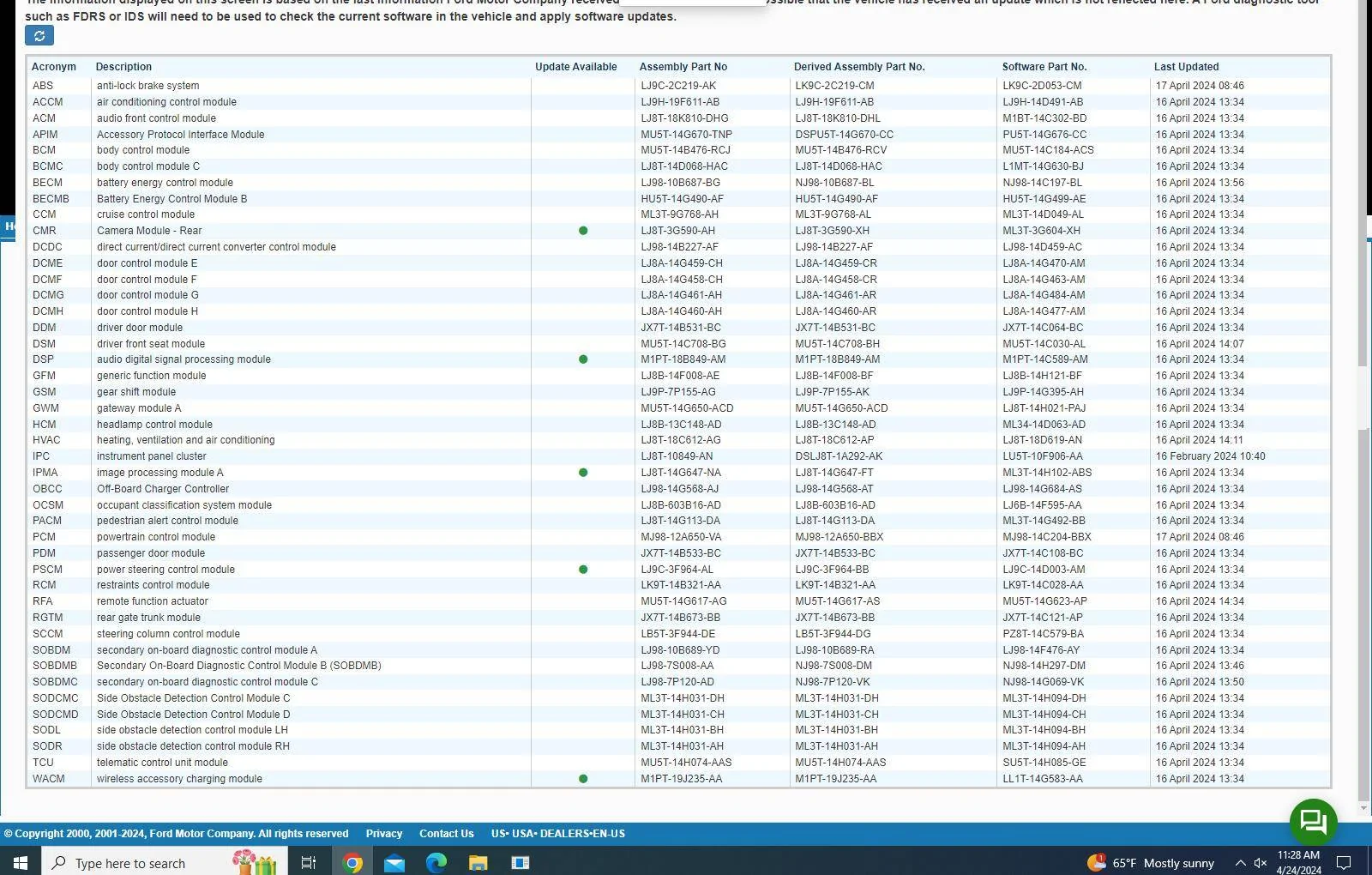1372x875 pixels.
Task: Open File Explorer from the taskbar
Action: click(x=478, y=863)
